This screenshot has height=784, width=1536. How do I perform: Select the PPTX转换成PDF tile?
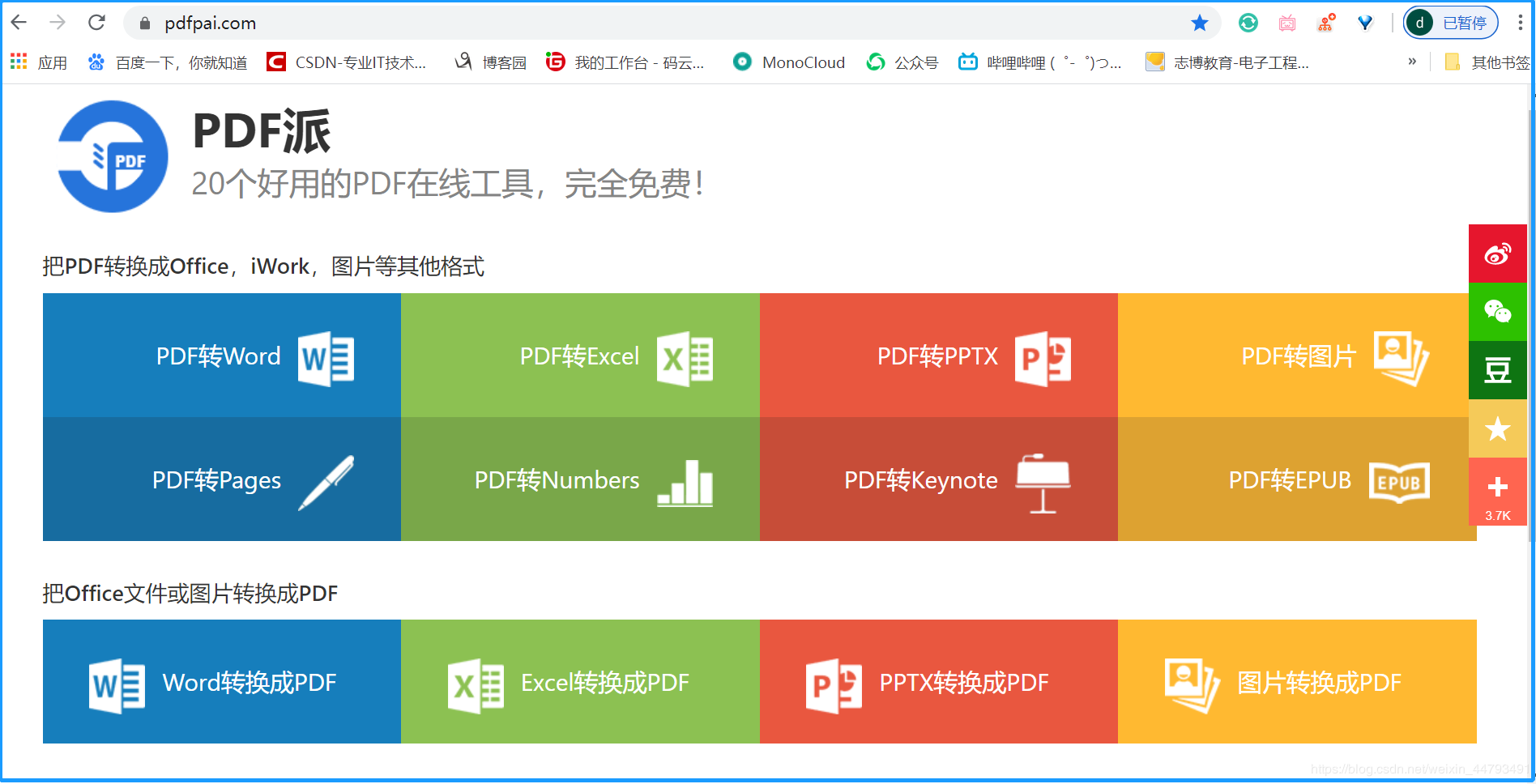pos(939,682)
